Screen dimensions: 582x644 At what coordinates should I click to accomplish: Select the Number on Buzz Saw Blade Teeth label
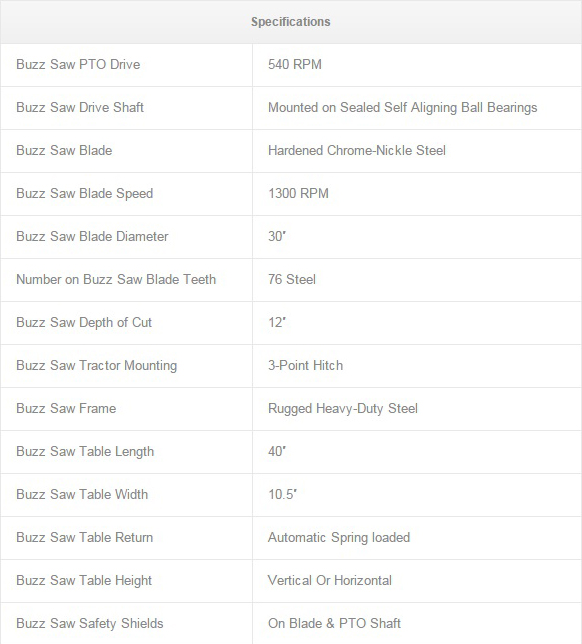116,280
